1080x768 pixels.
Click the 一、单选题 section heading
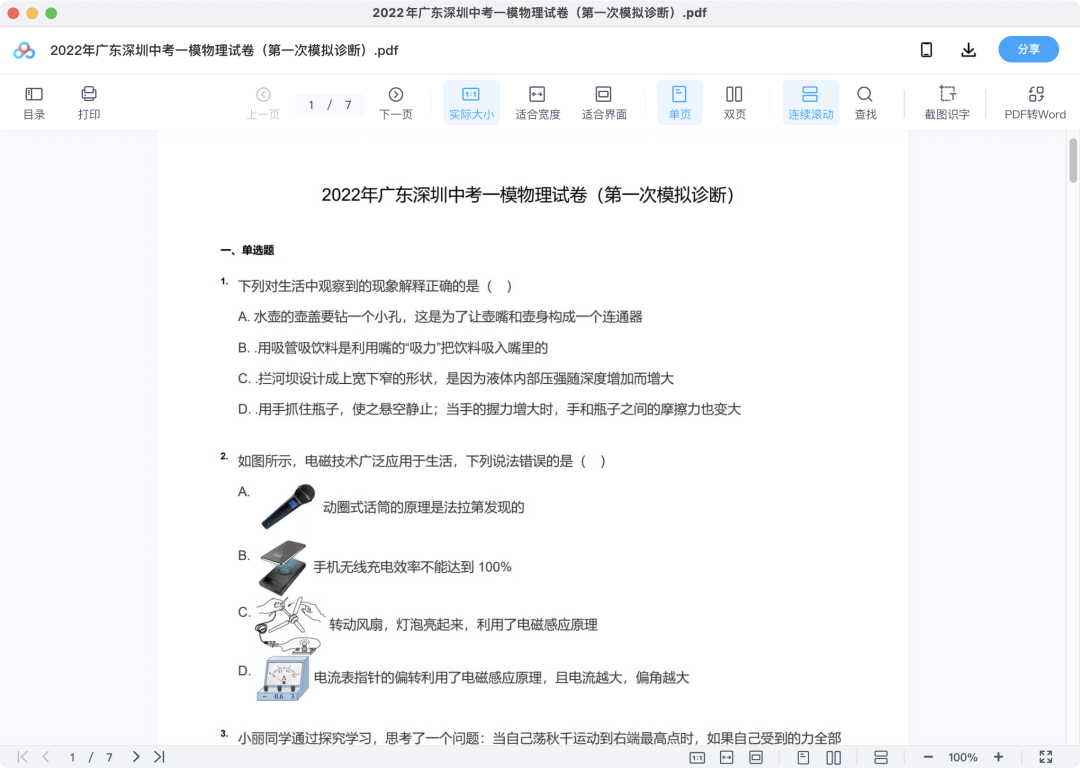247,250
